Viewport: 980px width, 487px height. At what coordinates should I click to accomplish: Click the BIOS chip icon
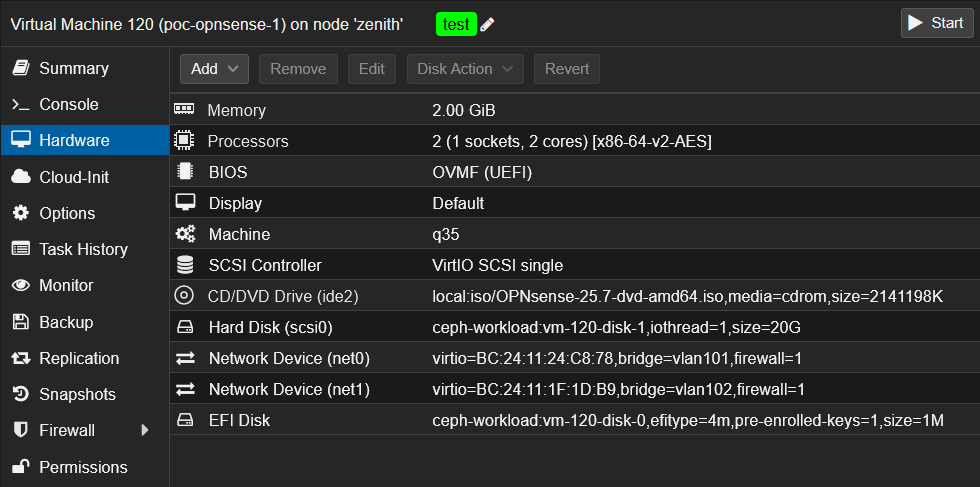pos(184,172)
